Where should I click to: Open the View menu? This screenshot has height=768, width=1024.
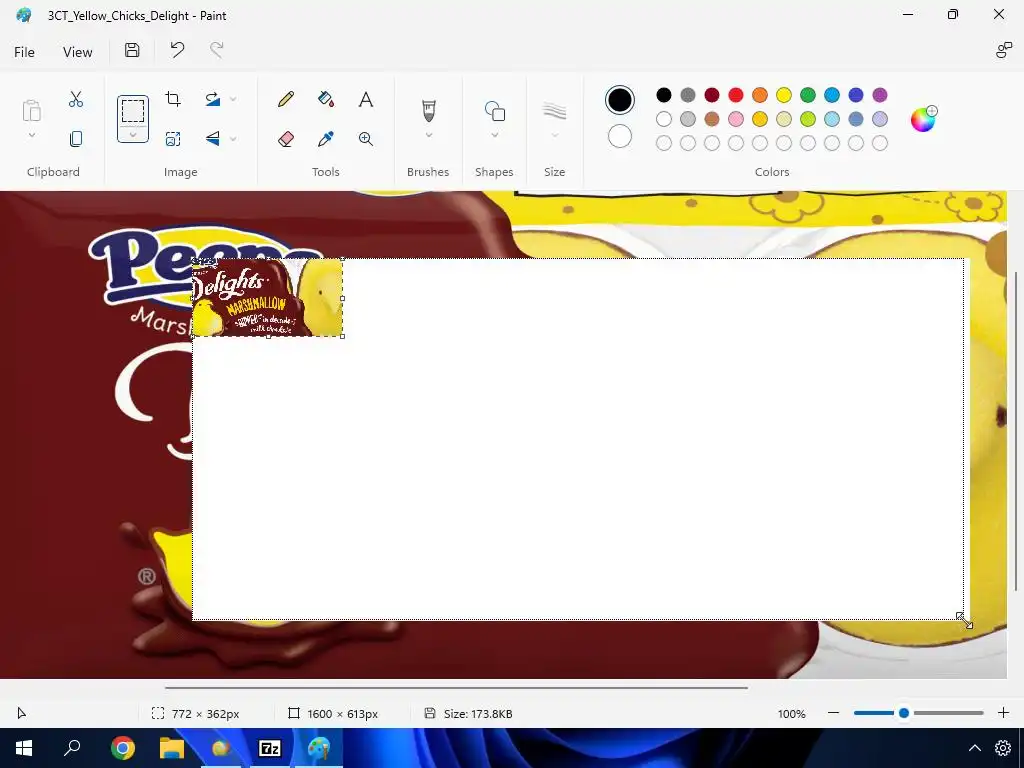point(77,52)
